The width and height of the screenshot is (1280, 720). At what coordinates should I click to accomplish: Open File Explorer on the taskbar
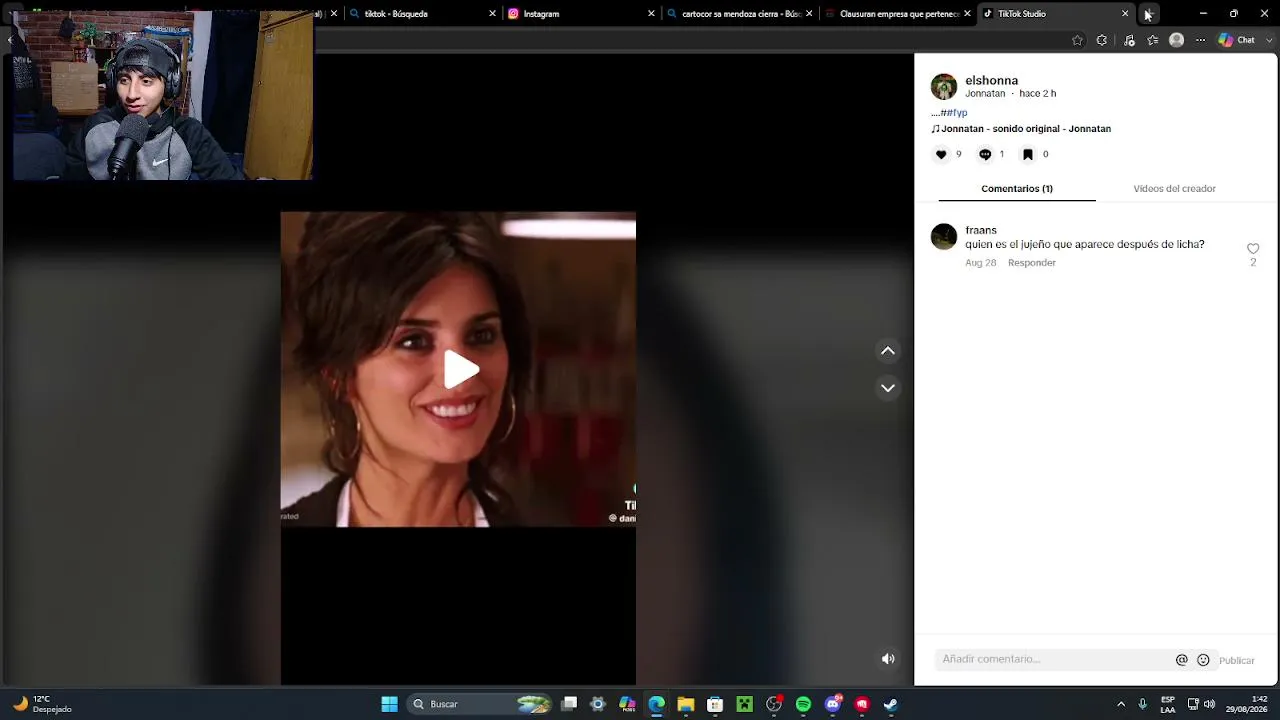click(686, 704)
